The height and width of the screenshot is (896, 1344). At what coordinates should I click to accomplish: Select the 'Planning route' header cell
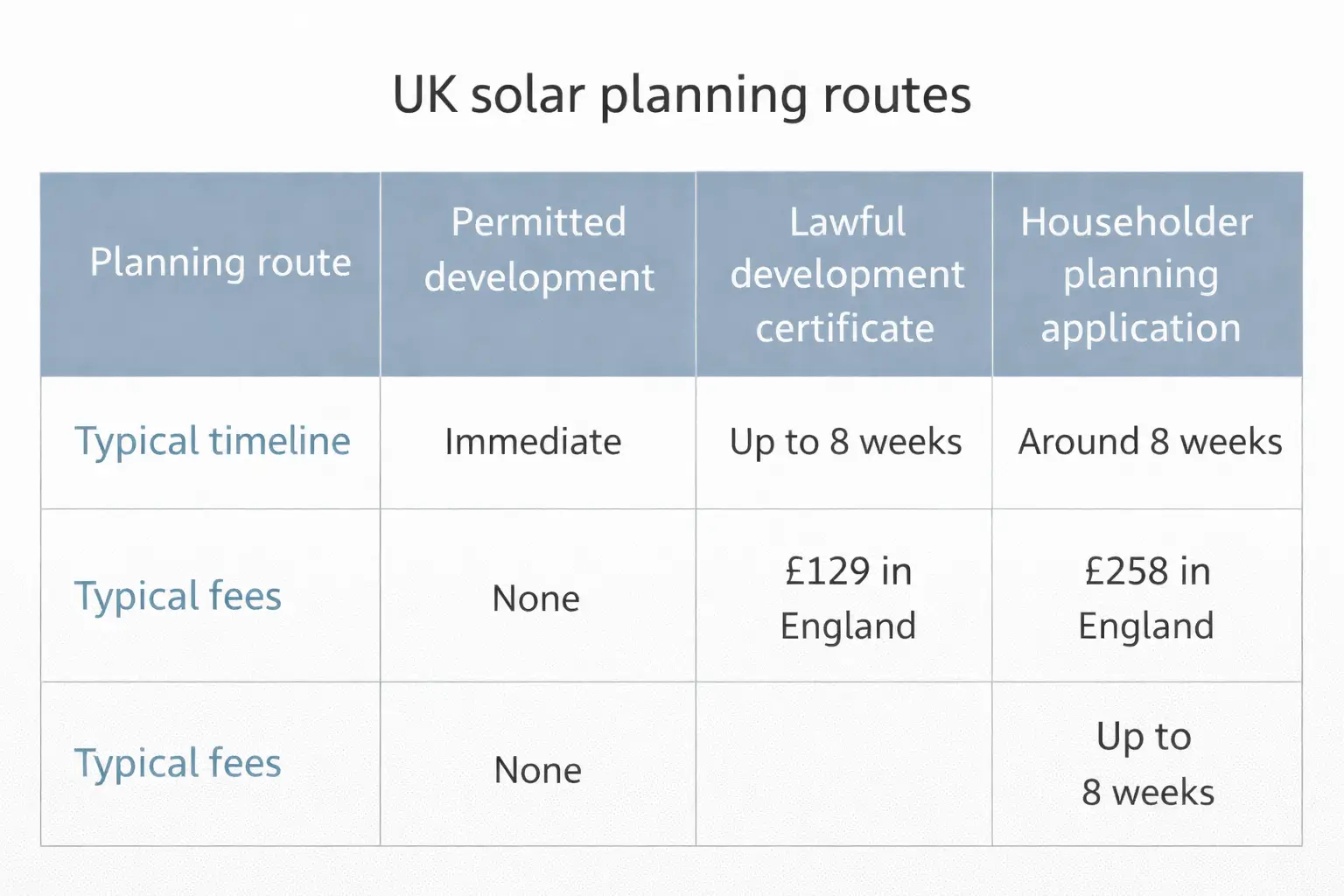[x=220, y=262]
